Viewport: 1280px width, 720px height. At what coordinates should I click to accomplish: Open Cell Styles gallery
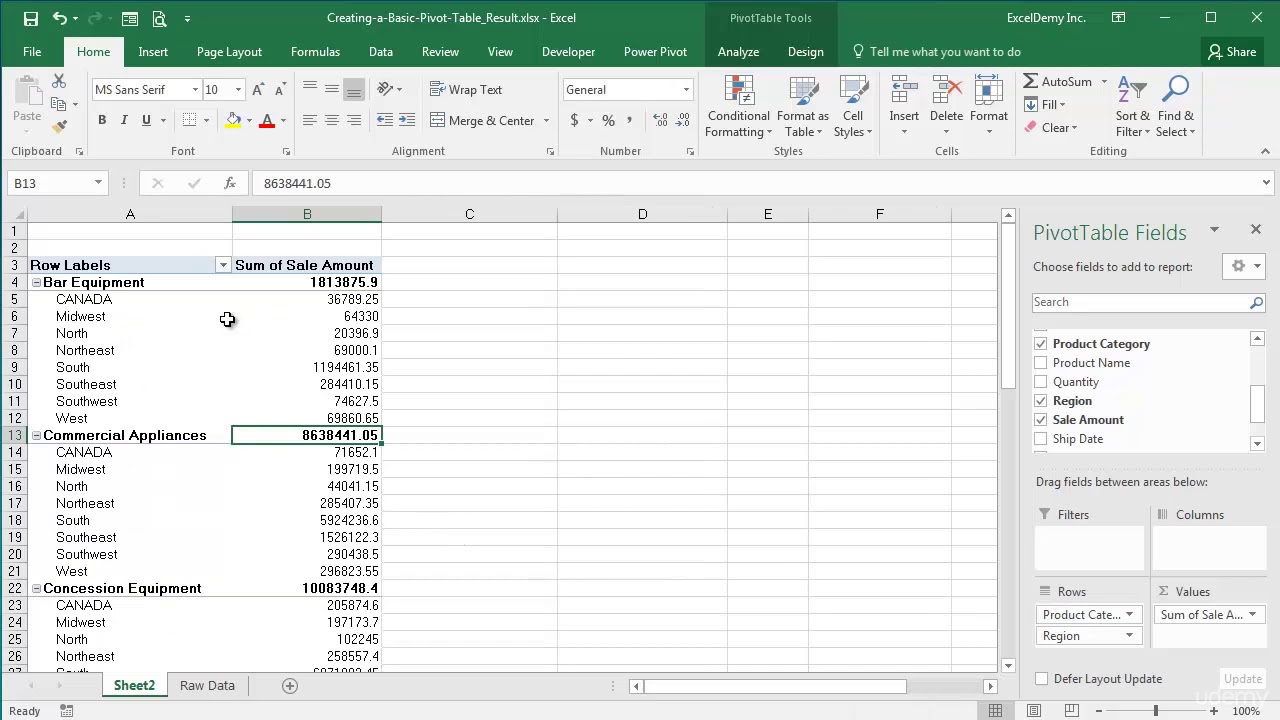tap(853, 107)
